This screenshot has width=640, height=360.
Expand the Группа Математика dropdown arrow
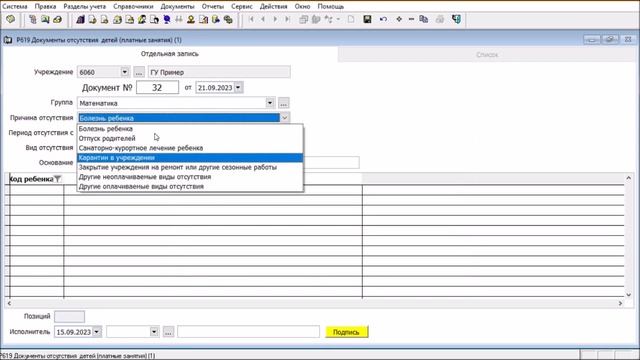click(270, 103)
